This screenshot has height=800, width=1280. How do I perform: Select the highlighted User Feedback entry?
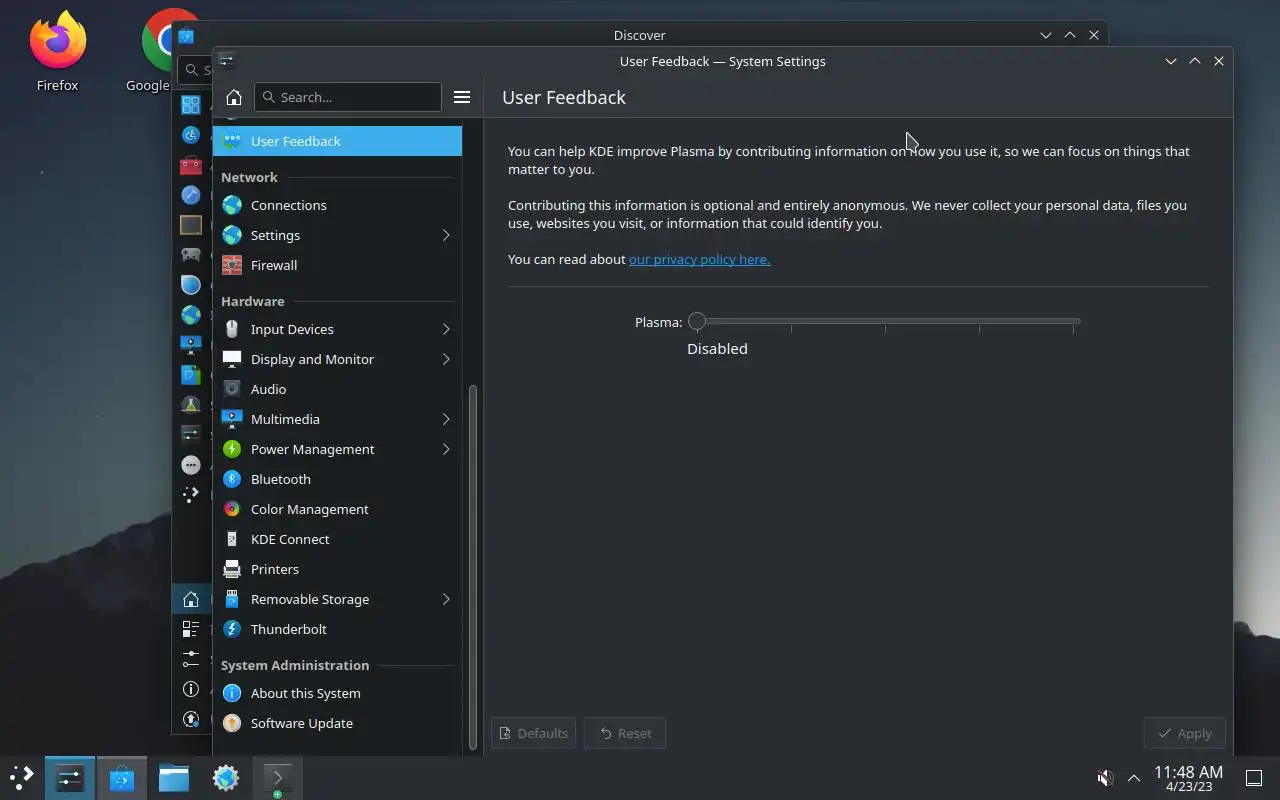pyautogui.click(x=337, y=141)
